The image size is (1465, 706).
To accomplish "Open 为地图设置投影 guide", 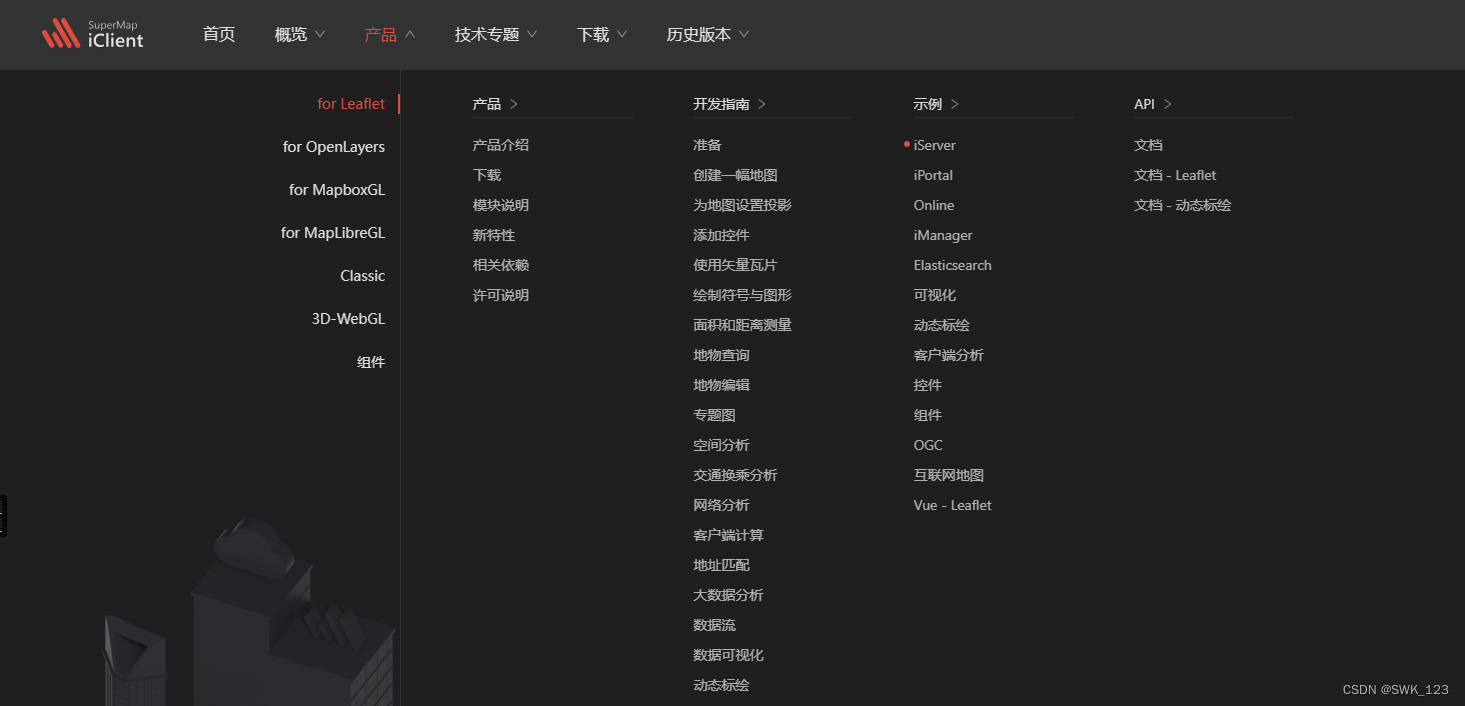I will point(742,205).
